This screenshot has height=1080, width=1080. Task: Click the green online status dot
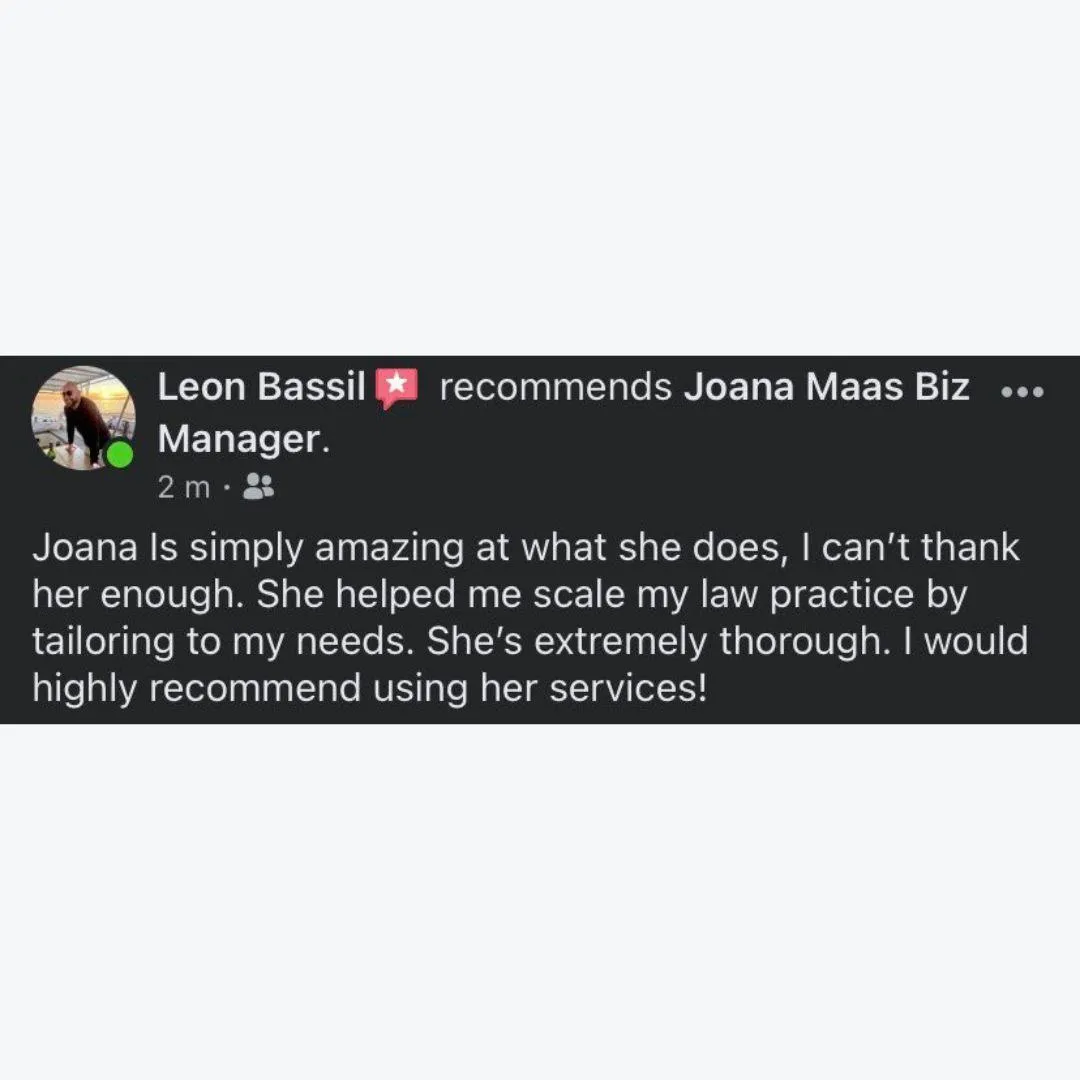(x=120, y=455)
